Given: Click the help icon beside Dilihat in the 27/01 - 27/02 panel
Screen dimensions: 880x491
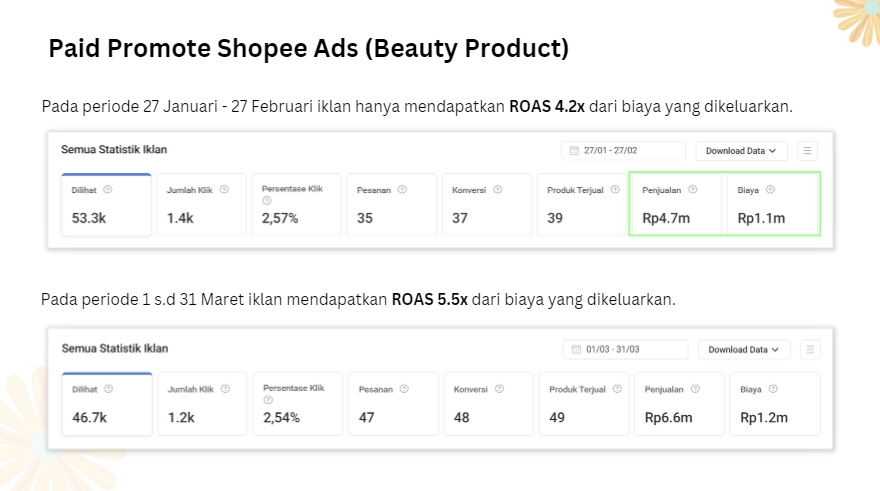Looking at the screenshot, I should click(107, 189).
